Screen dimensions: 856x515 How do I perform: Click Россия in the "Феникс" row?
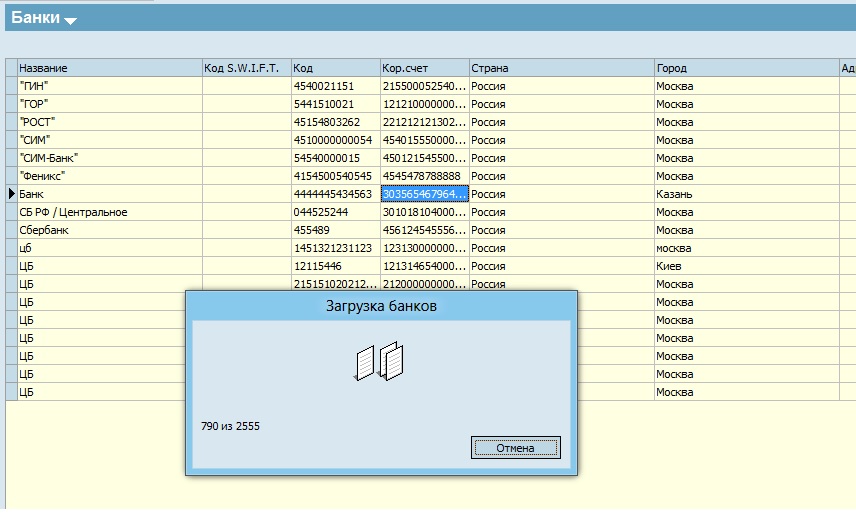point(562,176)
